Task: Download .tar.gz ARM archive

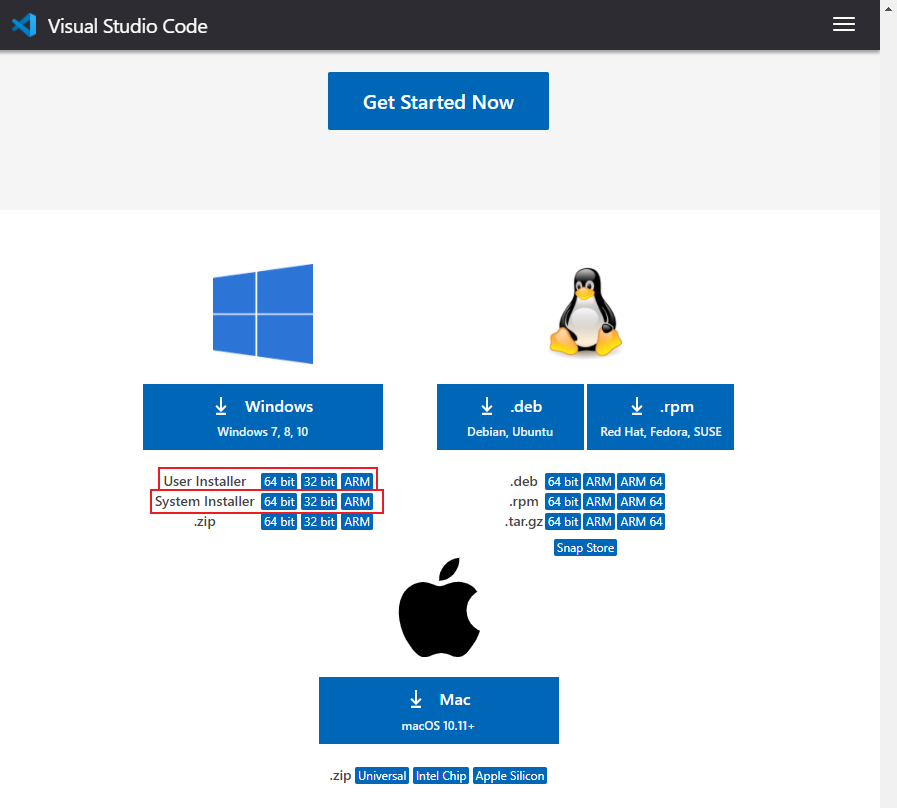Action: click(x=599, y=521)
